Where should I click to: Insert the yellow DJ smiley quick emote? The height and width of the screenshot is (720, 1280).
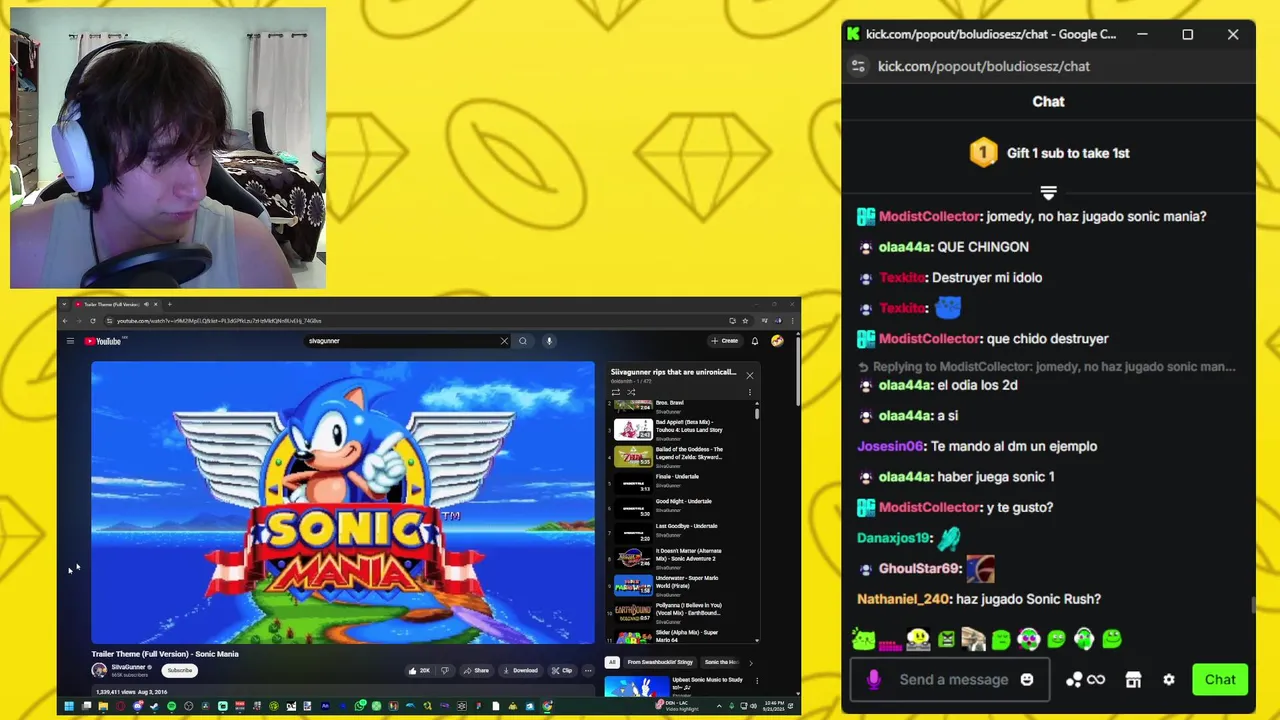pyautogui.click(x=918, y=638)
